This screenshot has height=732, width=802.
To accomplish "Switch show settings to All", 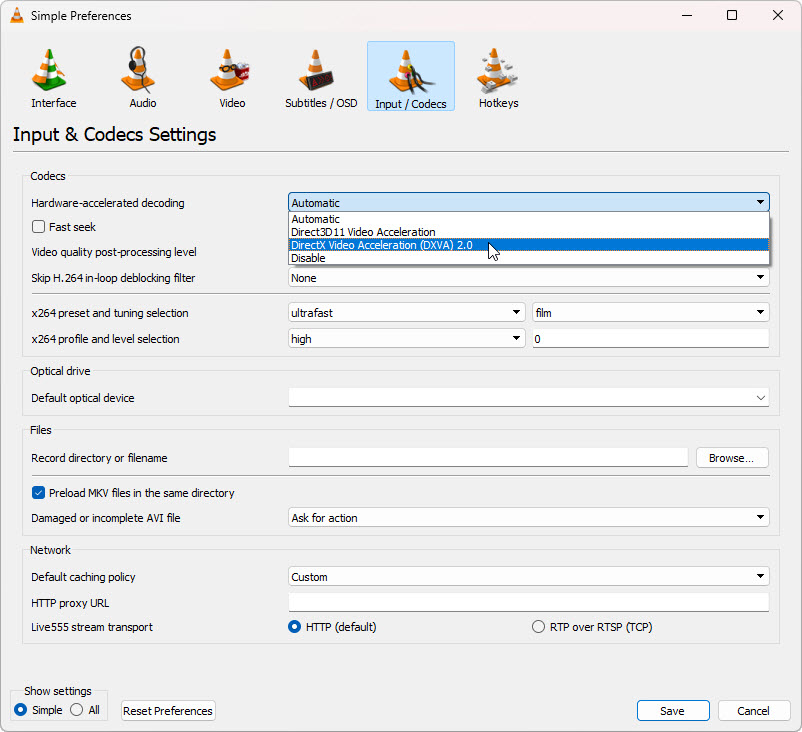I will (76, 709).
